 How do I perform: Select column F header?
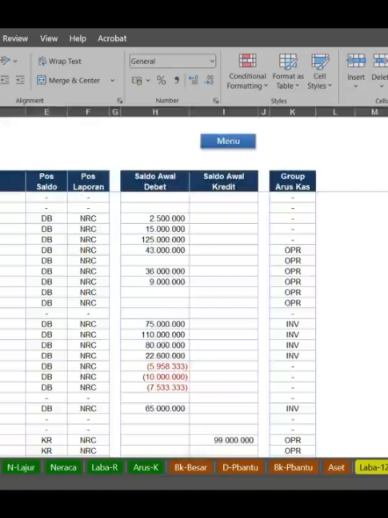coord(88,112)
